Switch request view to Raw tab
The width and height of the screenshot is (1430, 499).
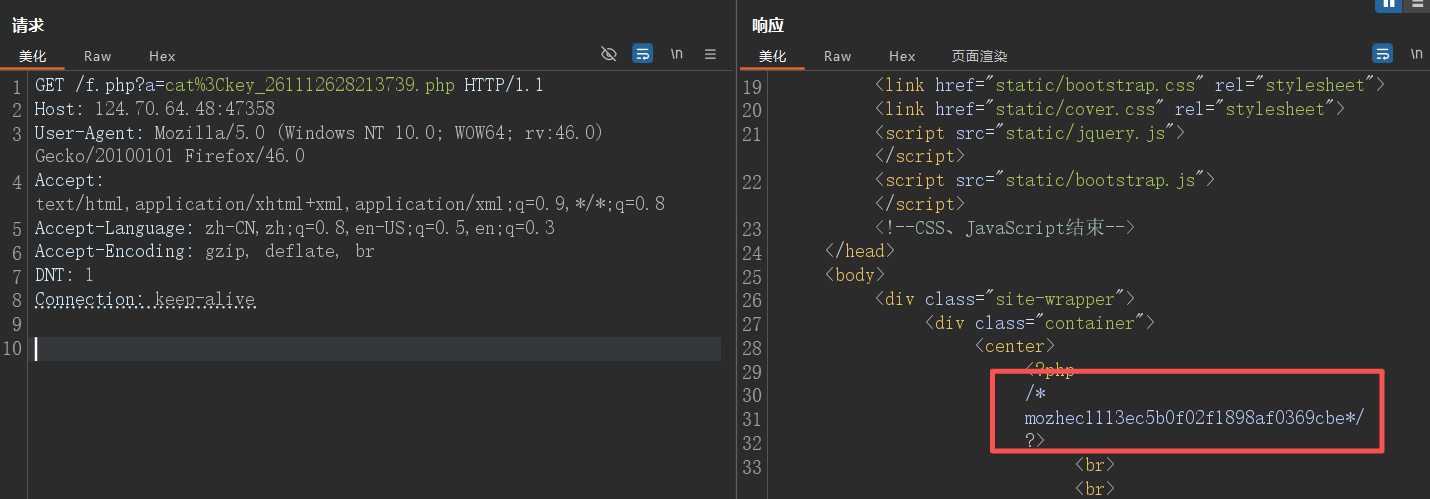tap(98, 57)
